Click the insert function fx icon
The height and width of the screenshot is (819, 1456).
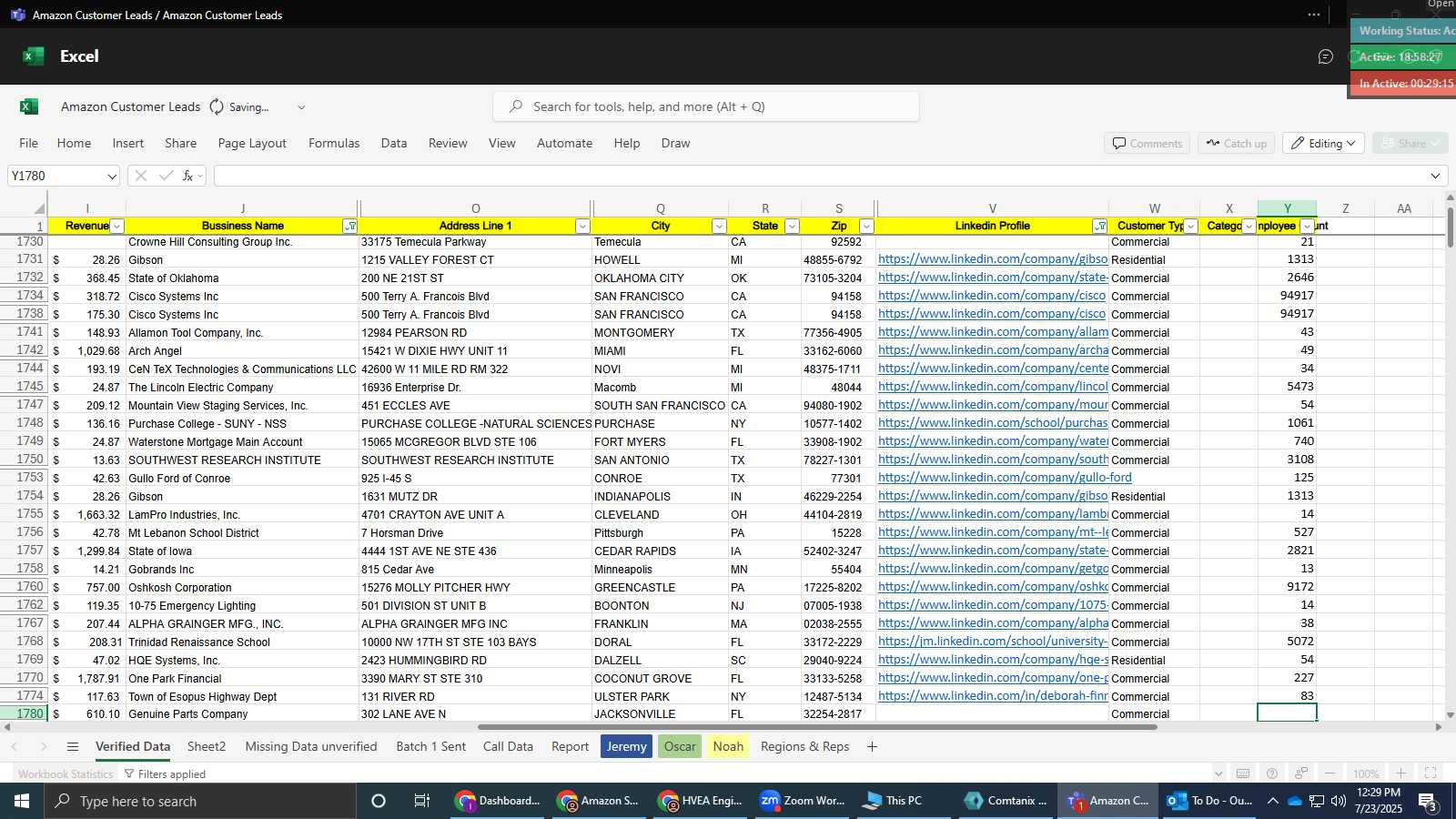(188, 176)
